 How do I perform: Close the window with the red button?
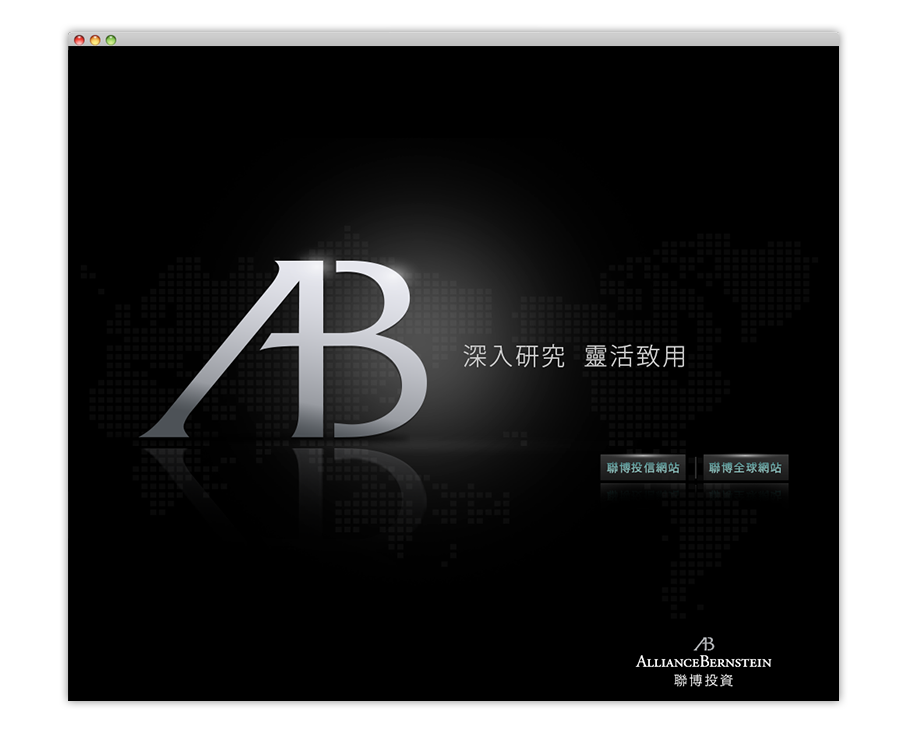[79, 40]
